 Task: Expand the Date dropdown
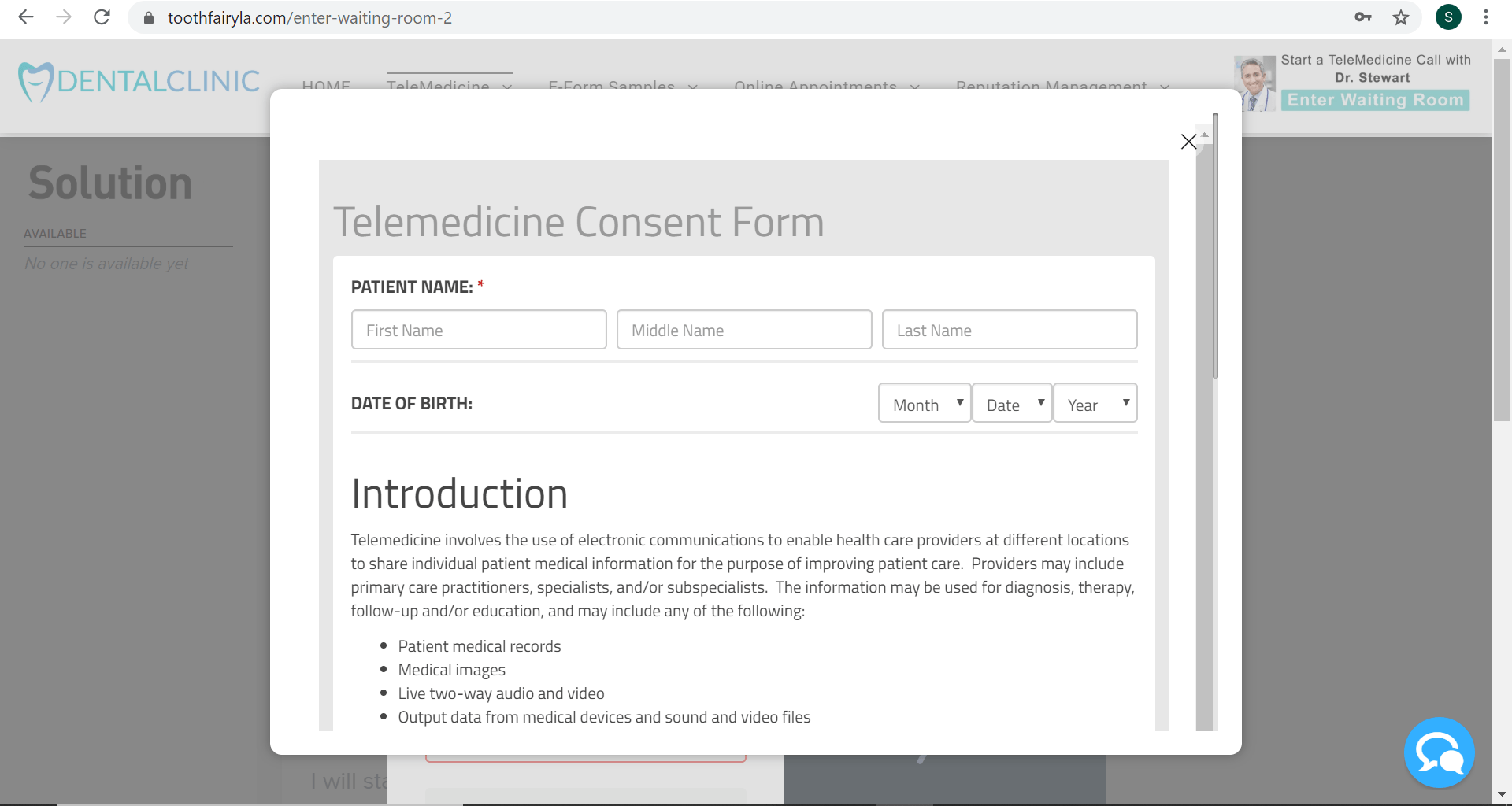[x=1012, y=403]
